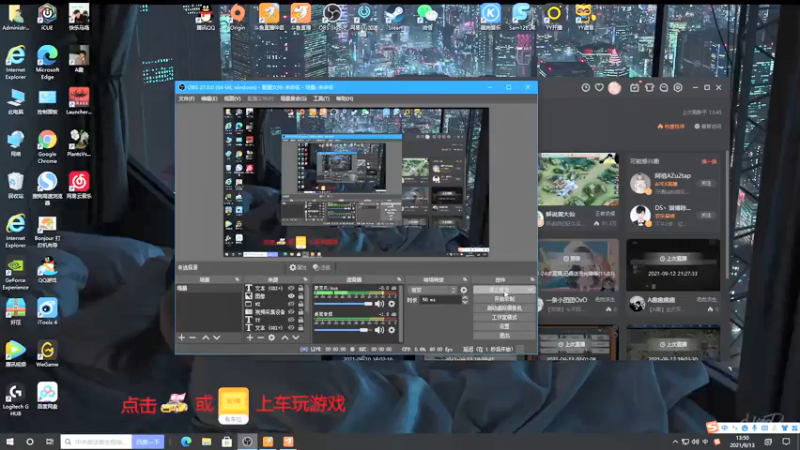Toggle visibility eye for the 图像 source

(291, 296)
